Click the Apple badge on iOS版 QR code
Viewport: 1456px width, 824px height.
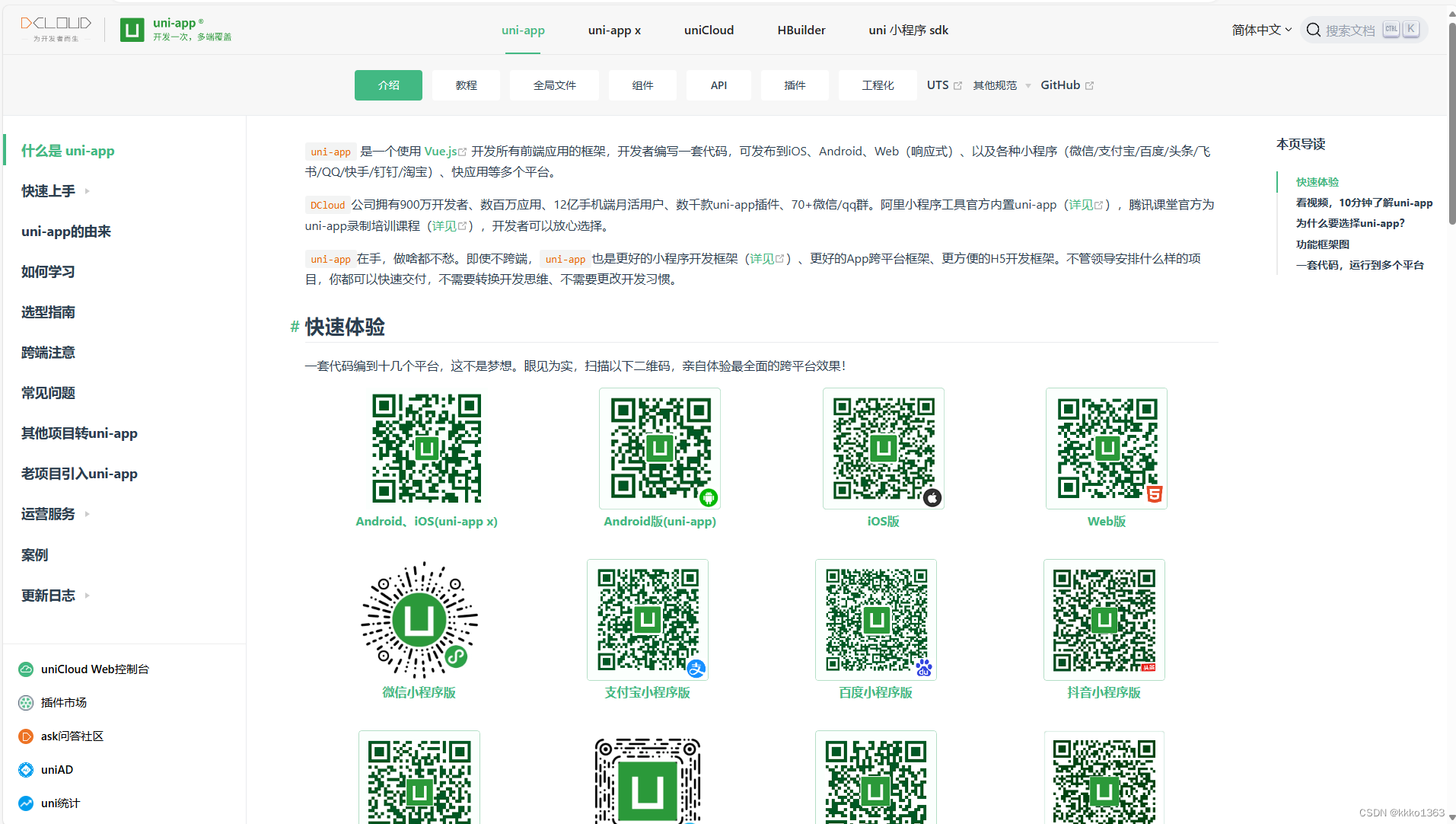tap(932, 498)
